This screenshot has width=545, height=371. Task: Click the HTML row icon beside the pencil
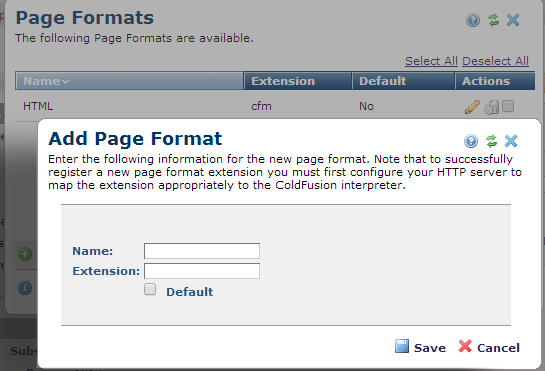[491, 107]
